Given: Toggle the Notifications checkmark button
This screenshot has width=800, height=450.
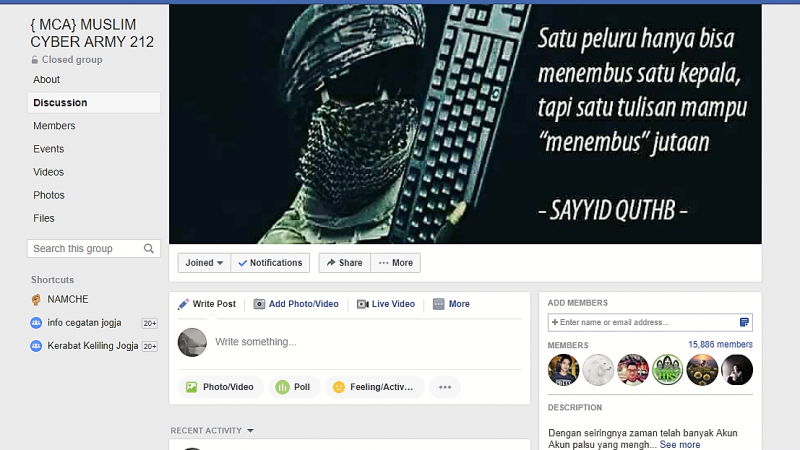Looking at the screenshot, I should pyautogui.click(x=270, y=263).
